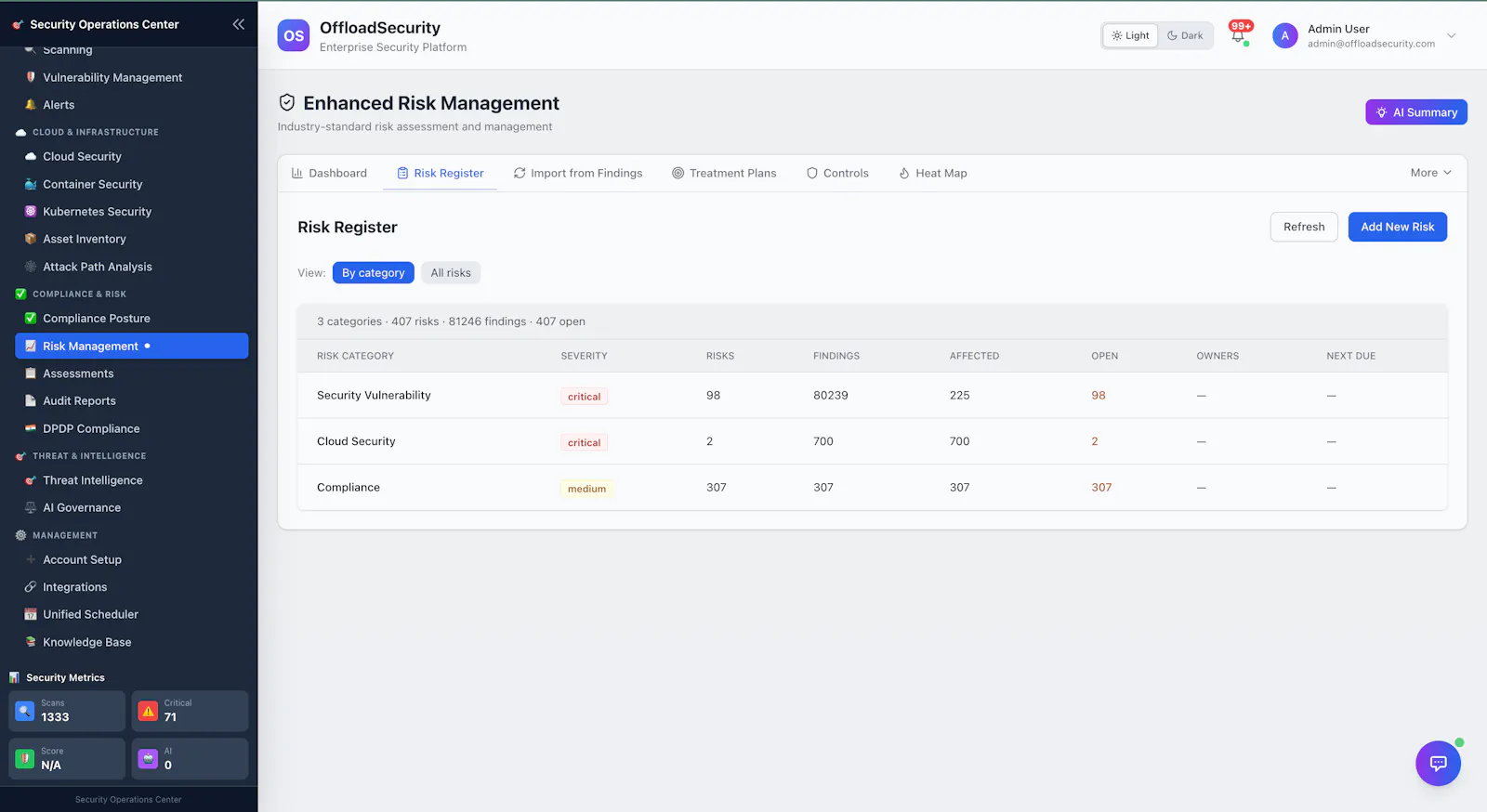The image size is (1487, 812).
Task: Switch to Dark theme
Action: [x=1185, y=35]
